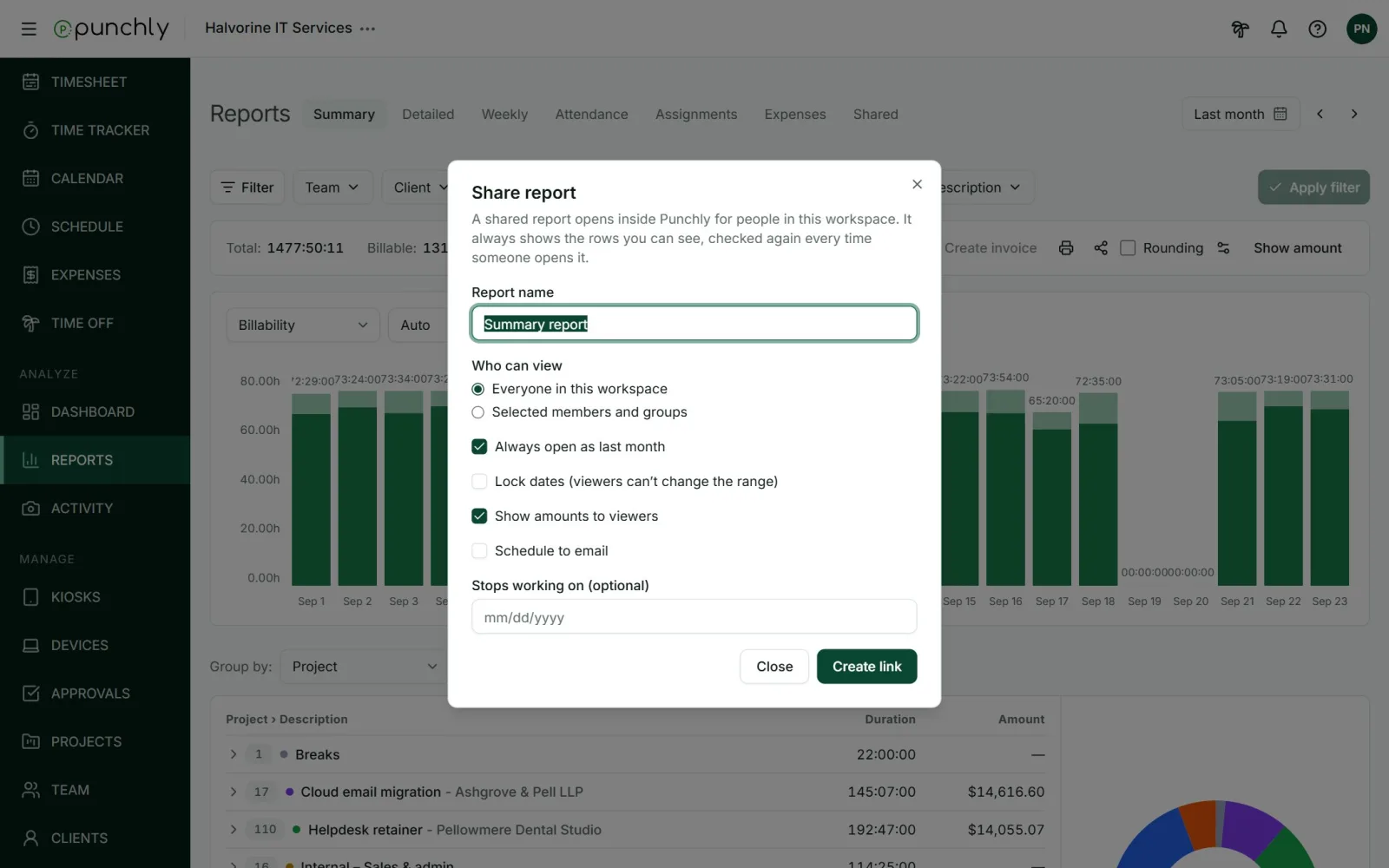Open Kiosks in the sidebar
Image resolution: width=1389 pixels, height=868 pixels.
coord(95,597)
